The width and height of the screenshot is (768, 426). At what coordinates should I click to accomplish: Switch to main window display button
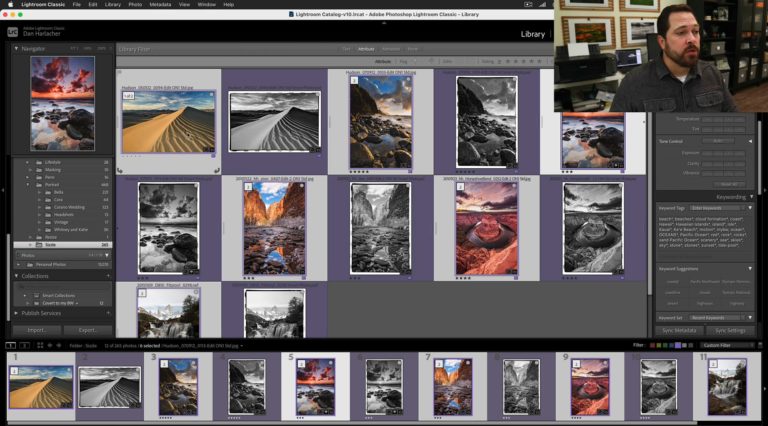pos(10,346)
